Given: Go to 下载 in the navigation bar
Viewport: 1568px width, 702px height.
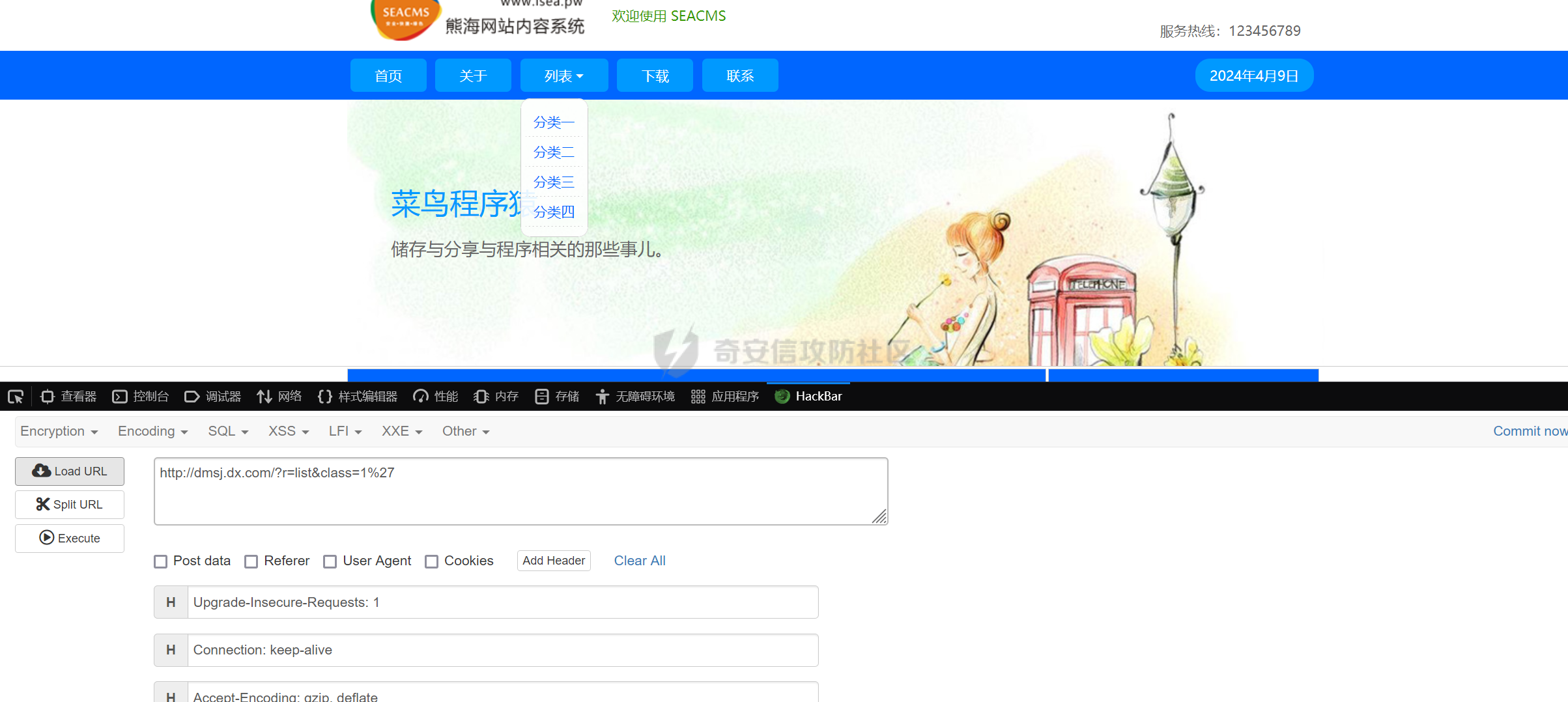Looking at the screenshot, I should coord(655,76).
